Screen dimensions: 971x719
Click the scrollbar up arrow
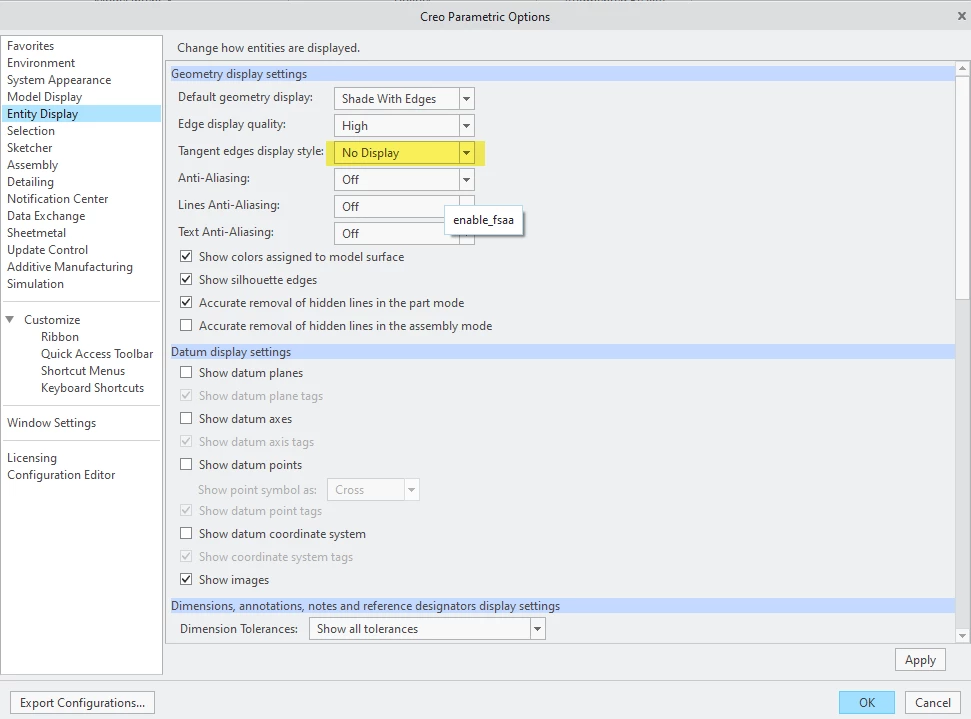(x=962, y=68)
